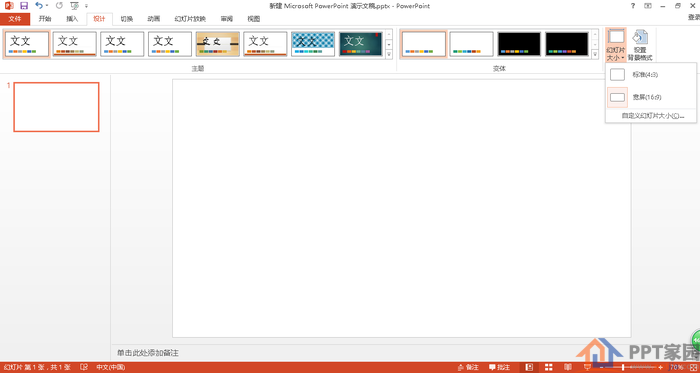Screen dimensions: 700x373
Task: Toggle 备注 notes in status bar
Action: (x=468, y=367)
